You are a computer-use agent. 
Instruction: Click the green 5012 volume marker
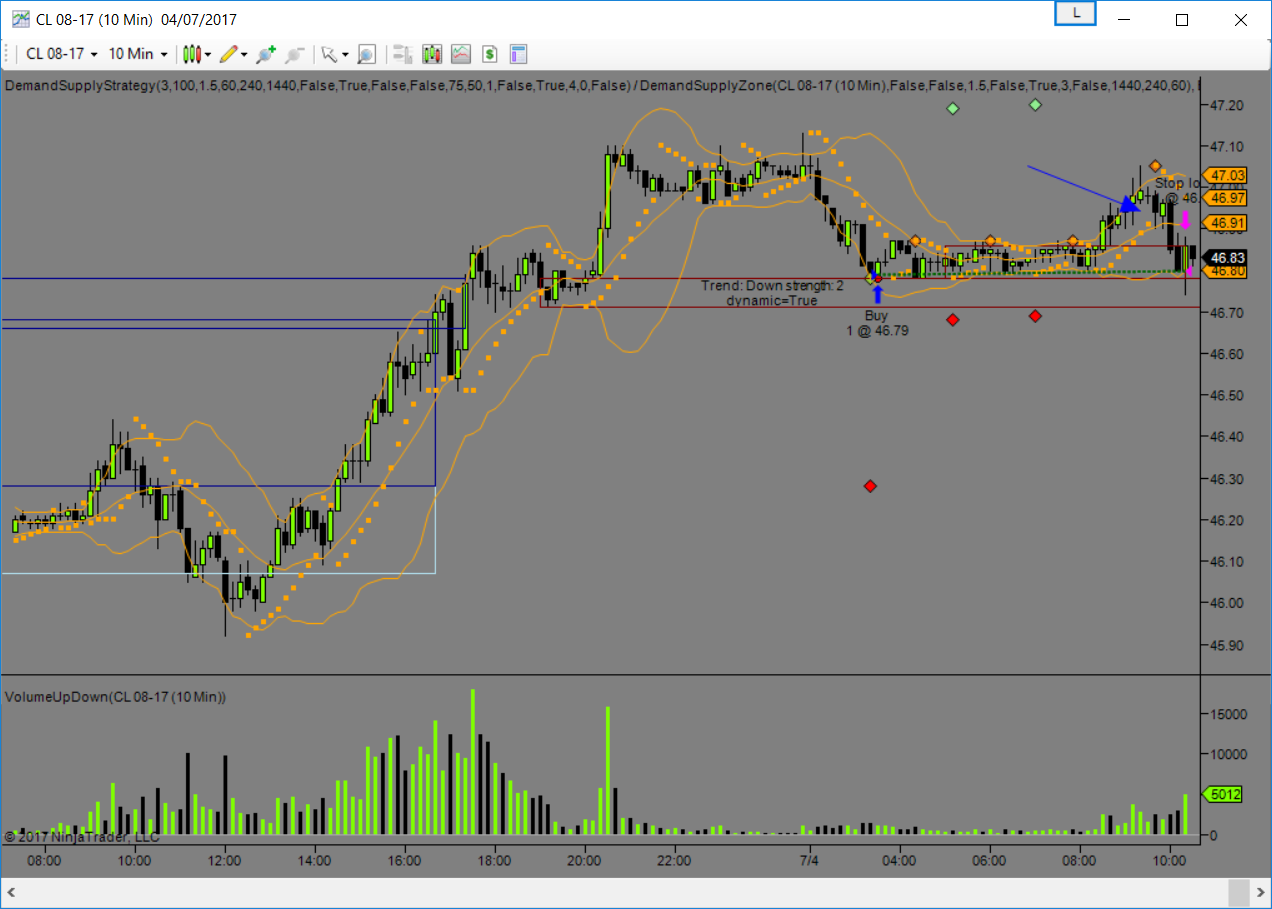[1225, 794]
